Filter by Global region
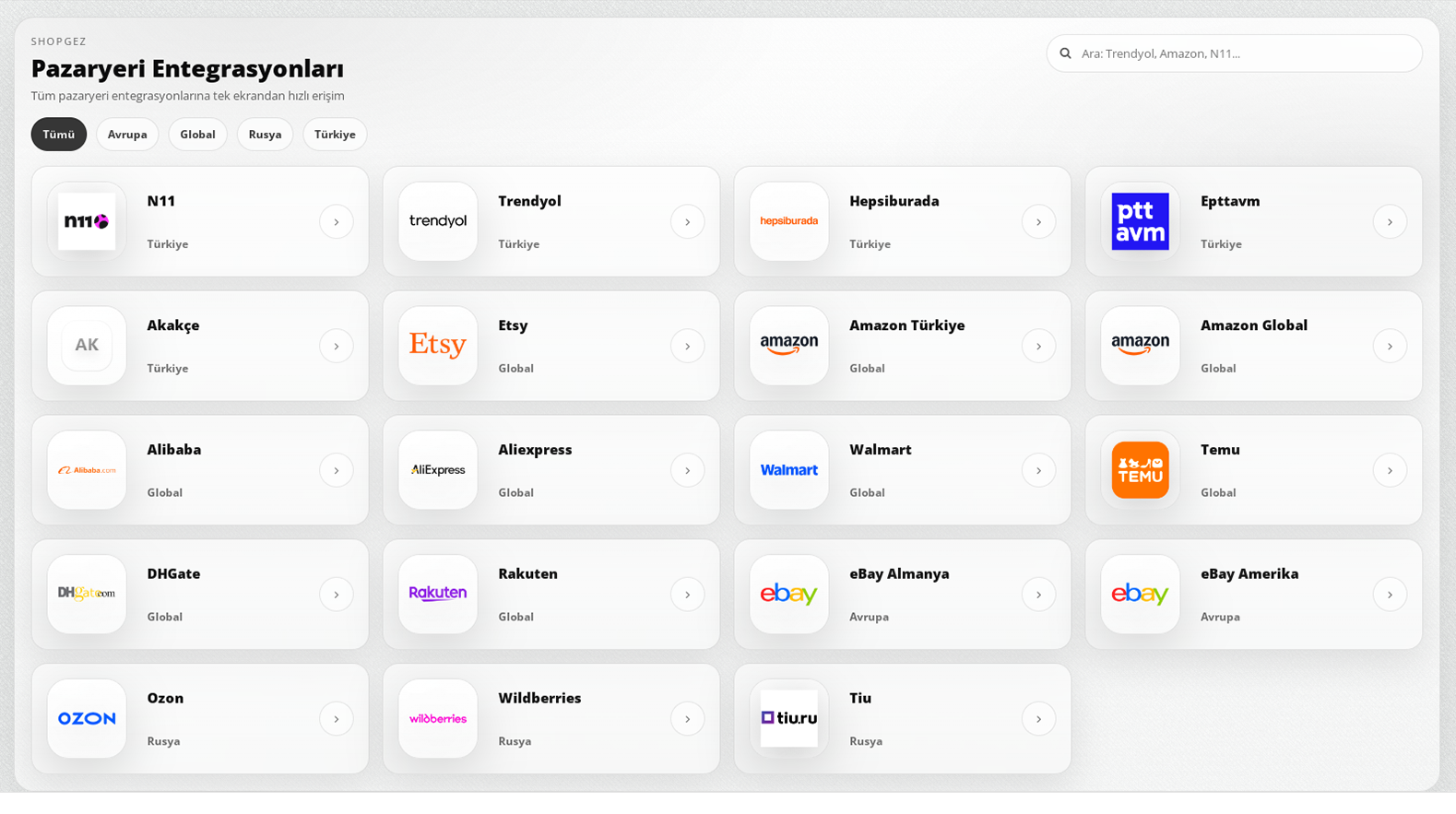This screenshot has width=1456, height=814. click(x=197, y=135)
